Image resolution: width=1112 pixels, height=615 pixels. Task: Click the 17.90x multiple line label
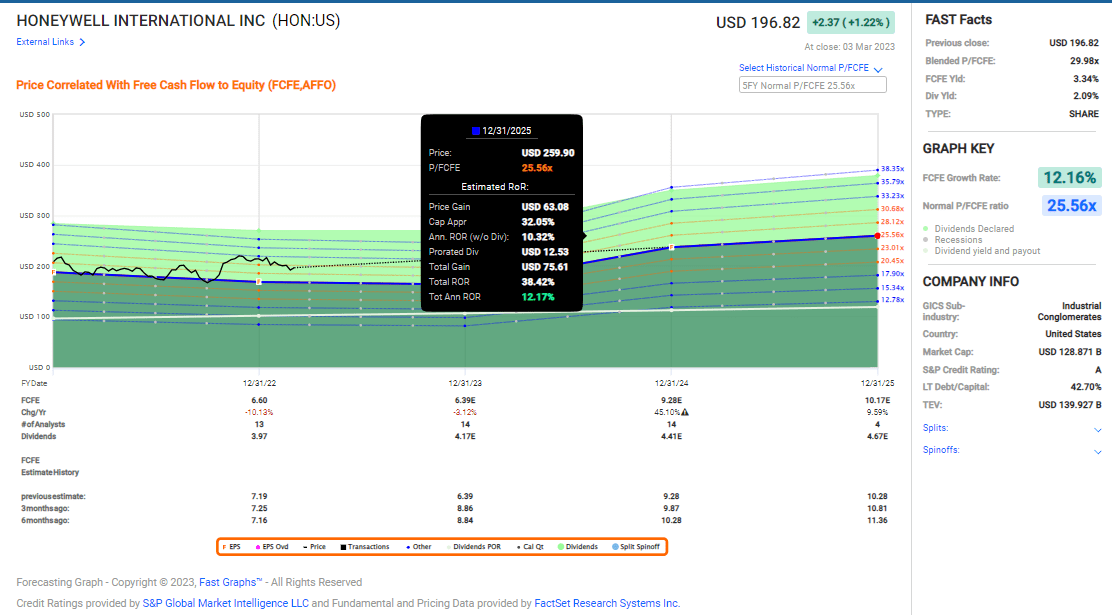click(892, 274)
